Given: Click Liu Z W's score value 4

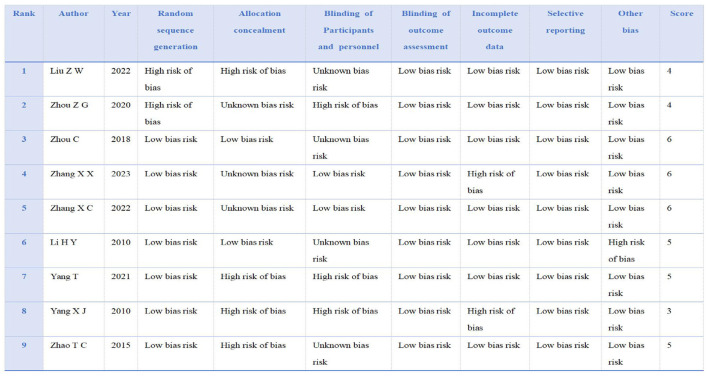Looking at the screenshot, I should [x=669, y=71].
